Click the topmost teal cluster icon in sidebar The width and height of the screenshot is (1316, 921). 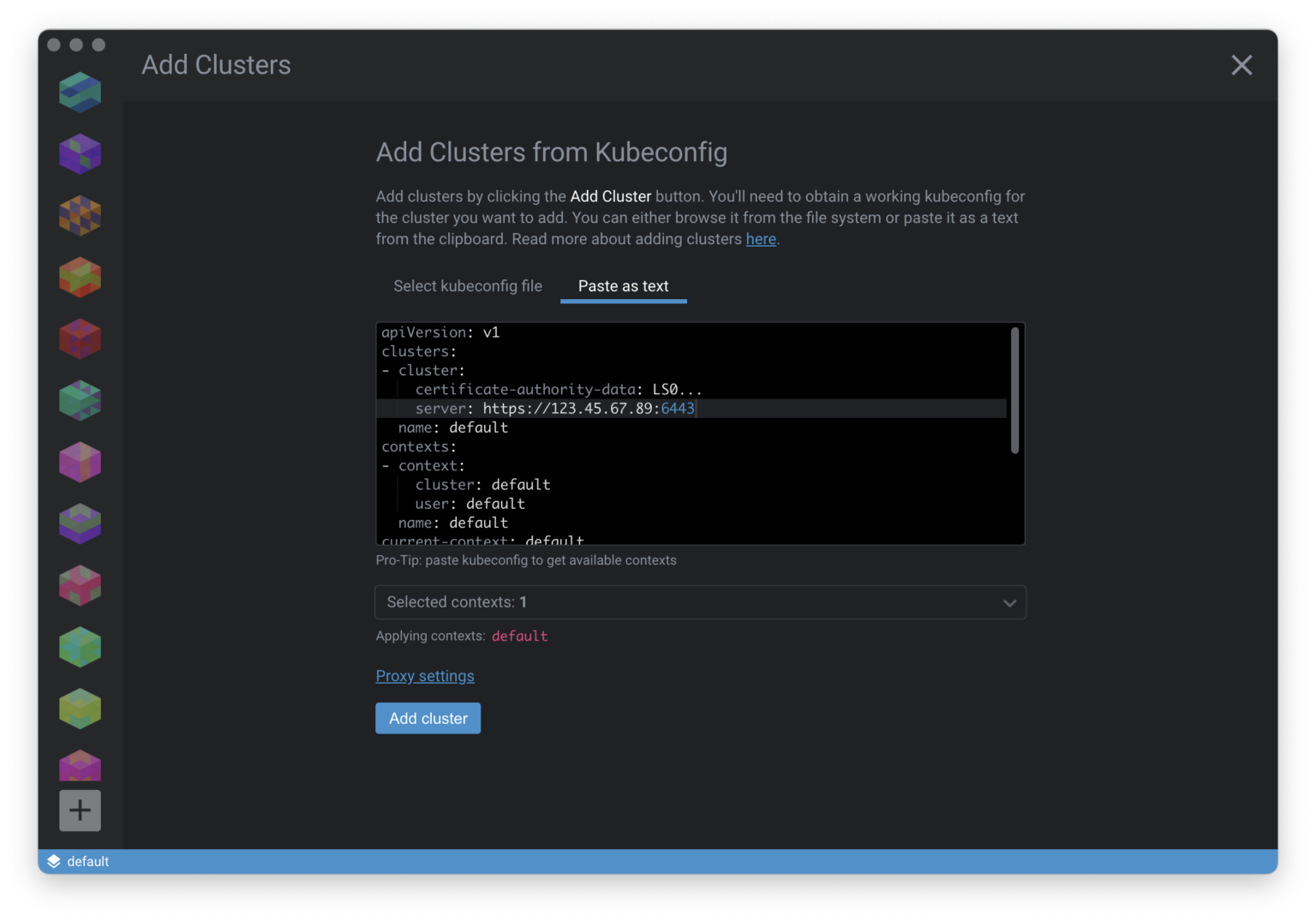[80, 92]
